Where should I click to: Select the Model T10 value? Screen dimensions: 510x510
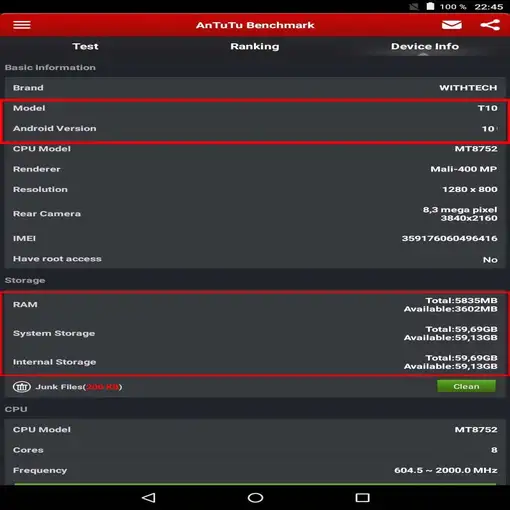(x=488, y=108)
